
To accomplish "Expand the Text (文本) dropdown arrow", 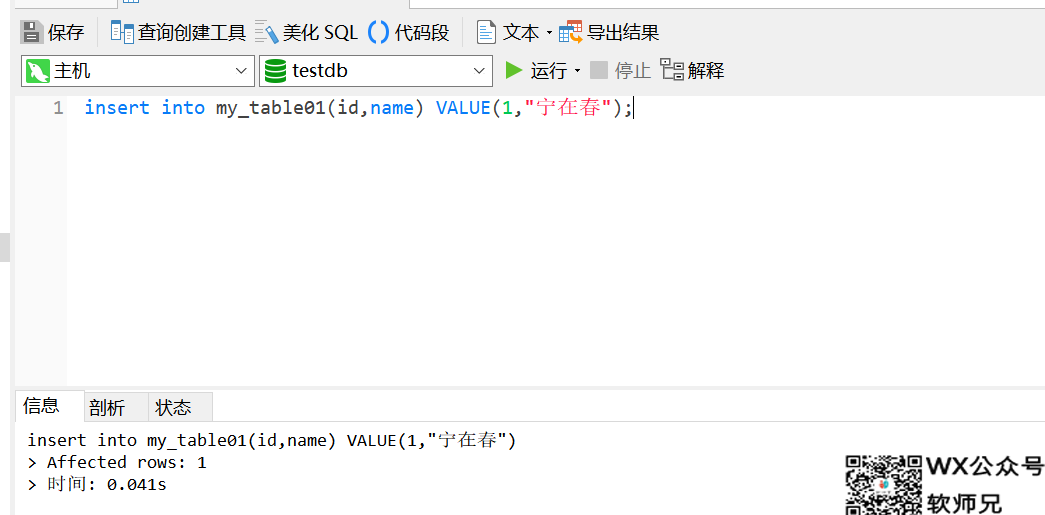I will click(549, 33).
